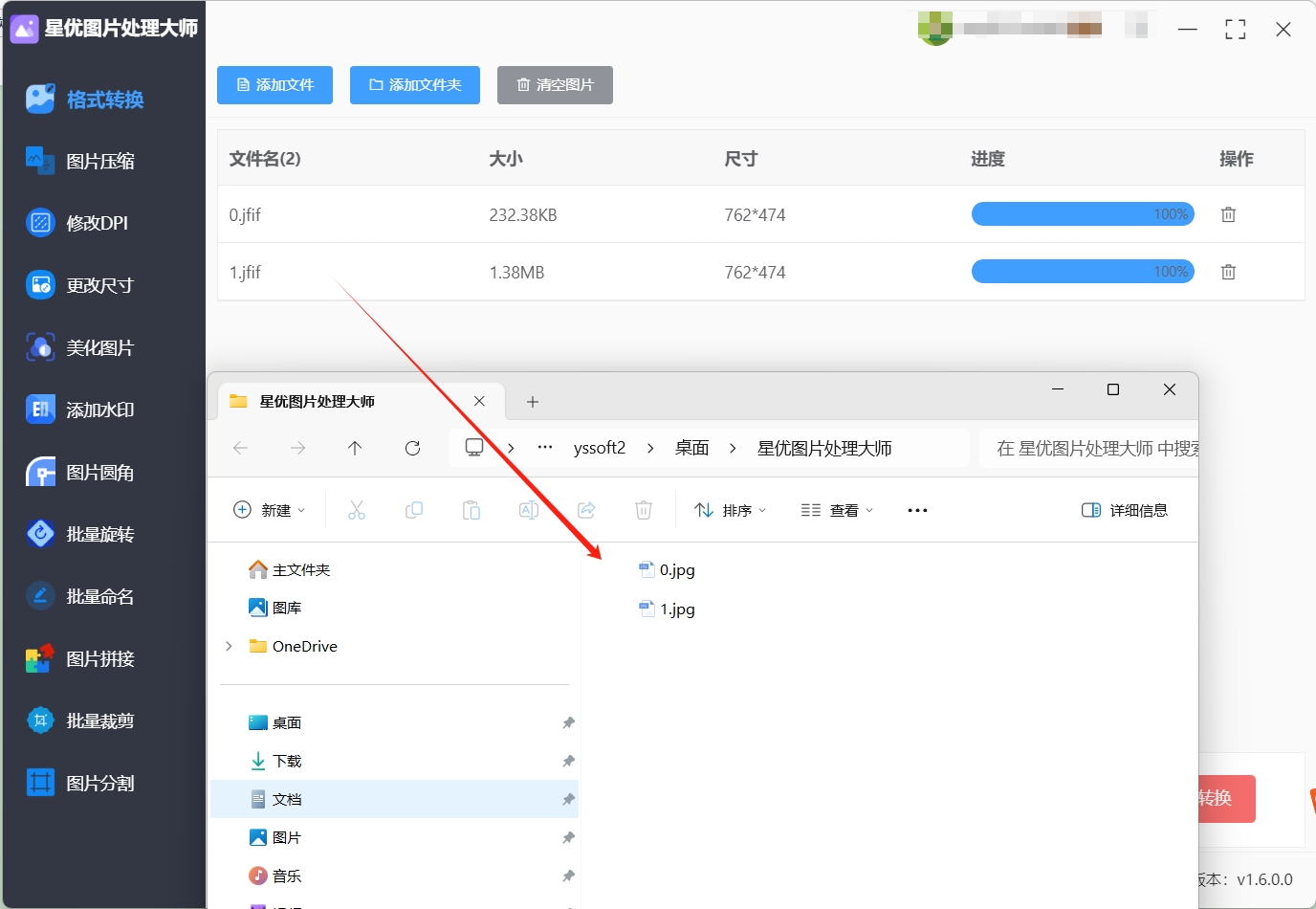Open 修改DPI in the sidebar

click(x=77, y=224)
